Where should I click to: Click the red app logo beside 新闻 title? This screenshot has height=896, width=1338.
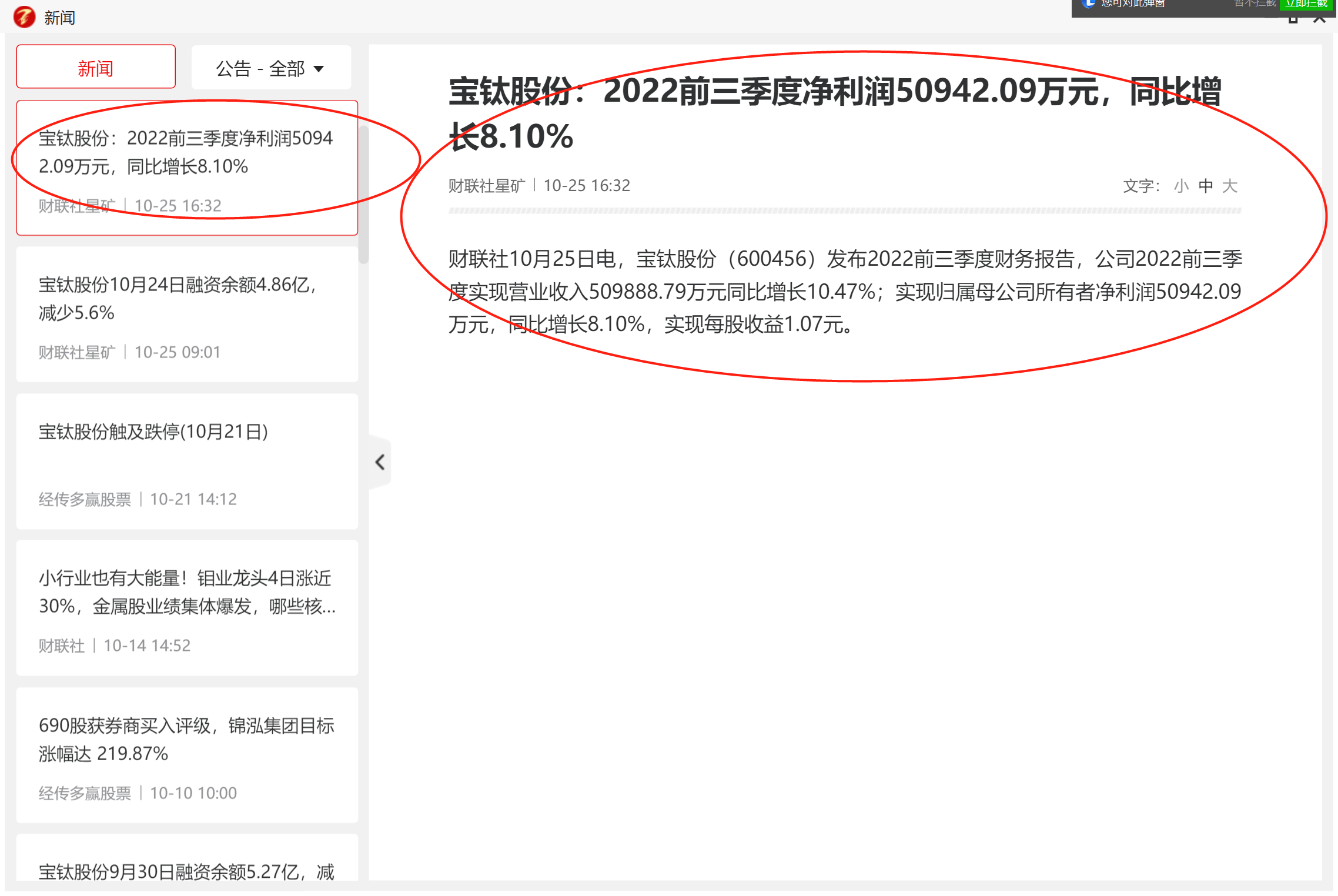pyautogui.click(x=24, y=17)
